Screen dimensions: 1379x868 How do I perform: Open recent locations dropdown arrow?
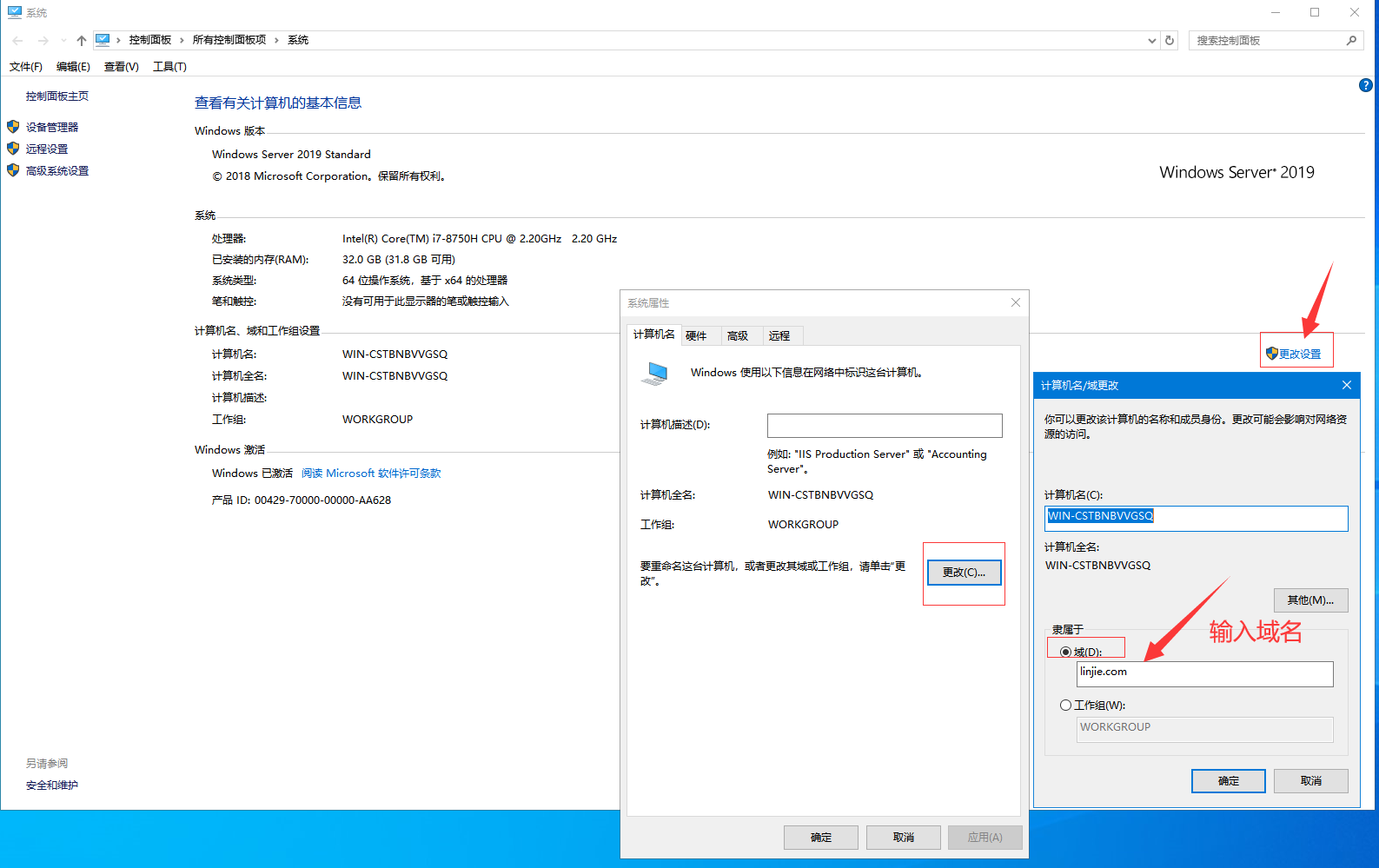pos(63,40)
